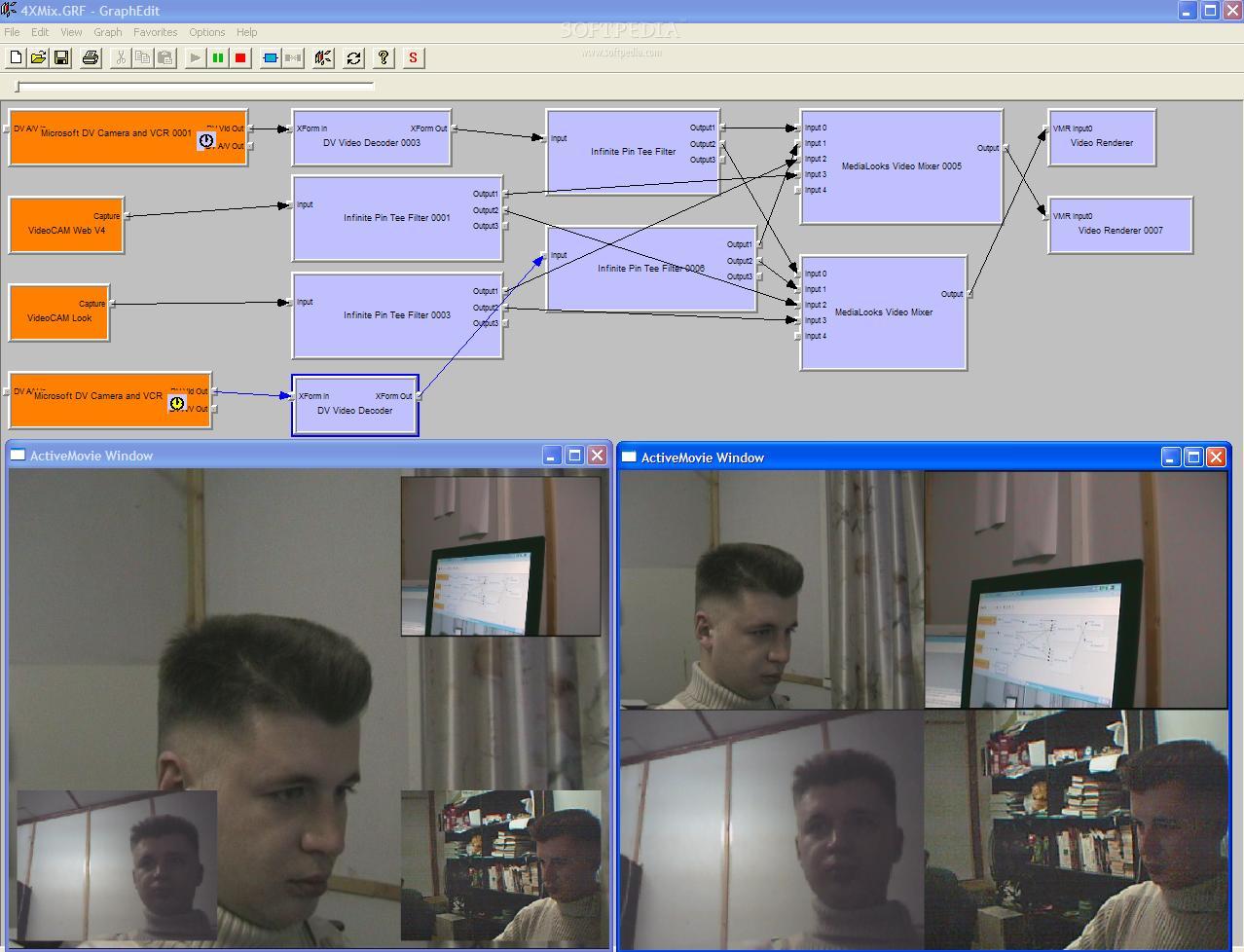Maximize the left ActiveMovie Window
The image size is (1244, 952).
[x=574, y=455]
